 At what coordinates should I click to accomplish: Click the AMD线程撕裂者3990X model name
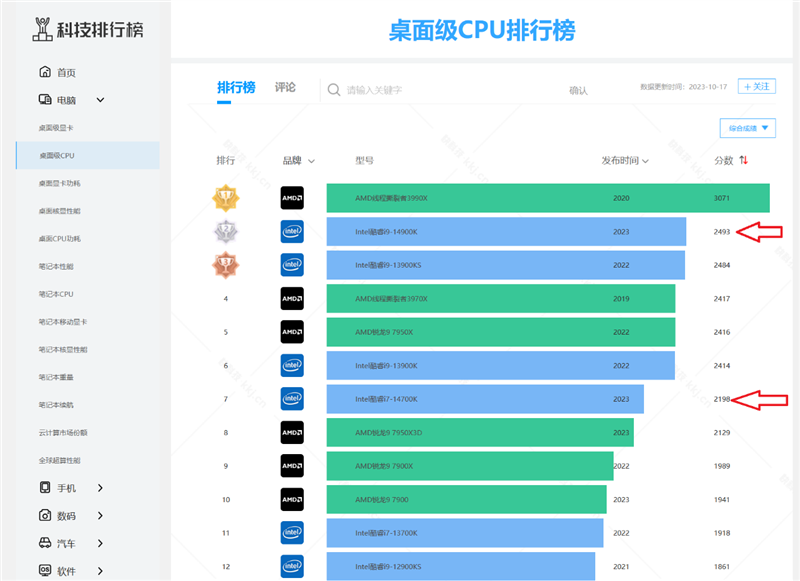pos(391,198)
